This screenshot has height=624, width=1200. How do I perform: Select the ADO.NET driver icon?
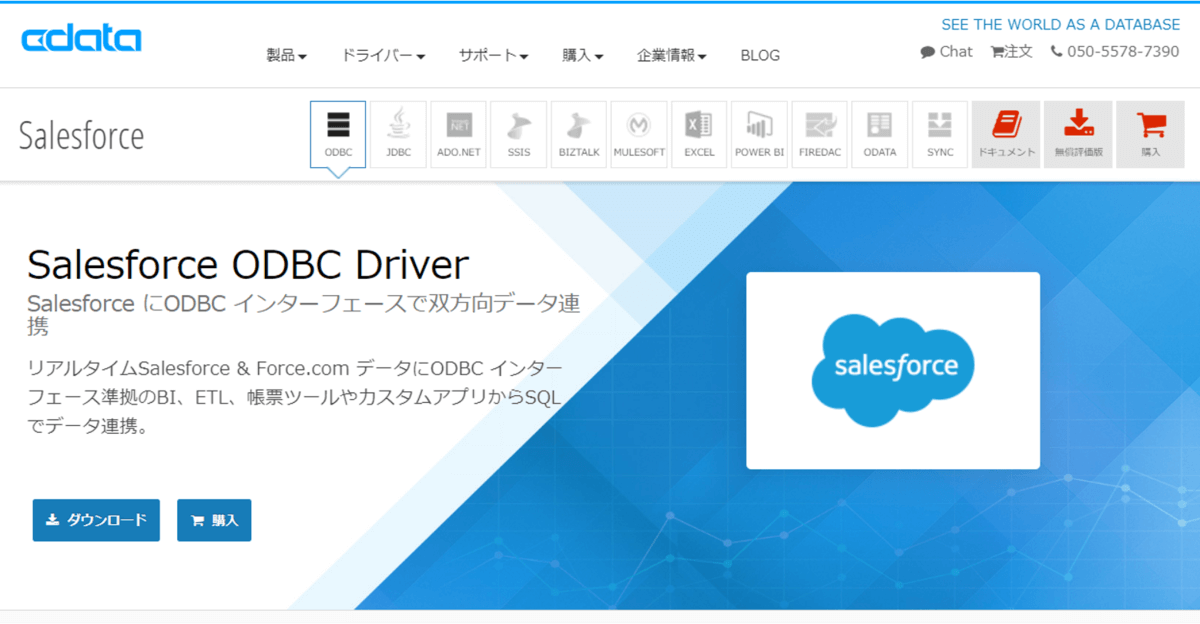459,134
